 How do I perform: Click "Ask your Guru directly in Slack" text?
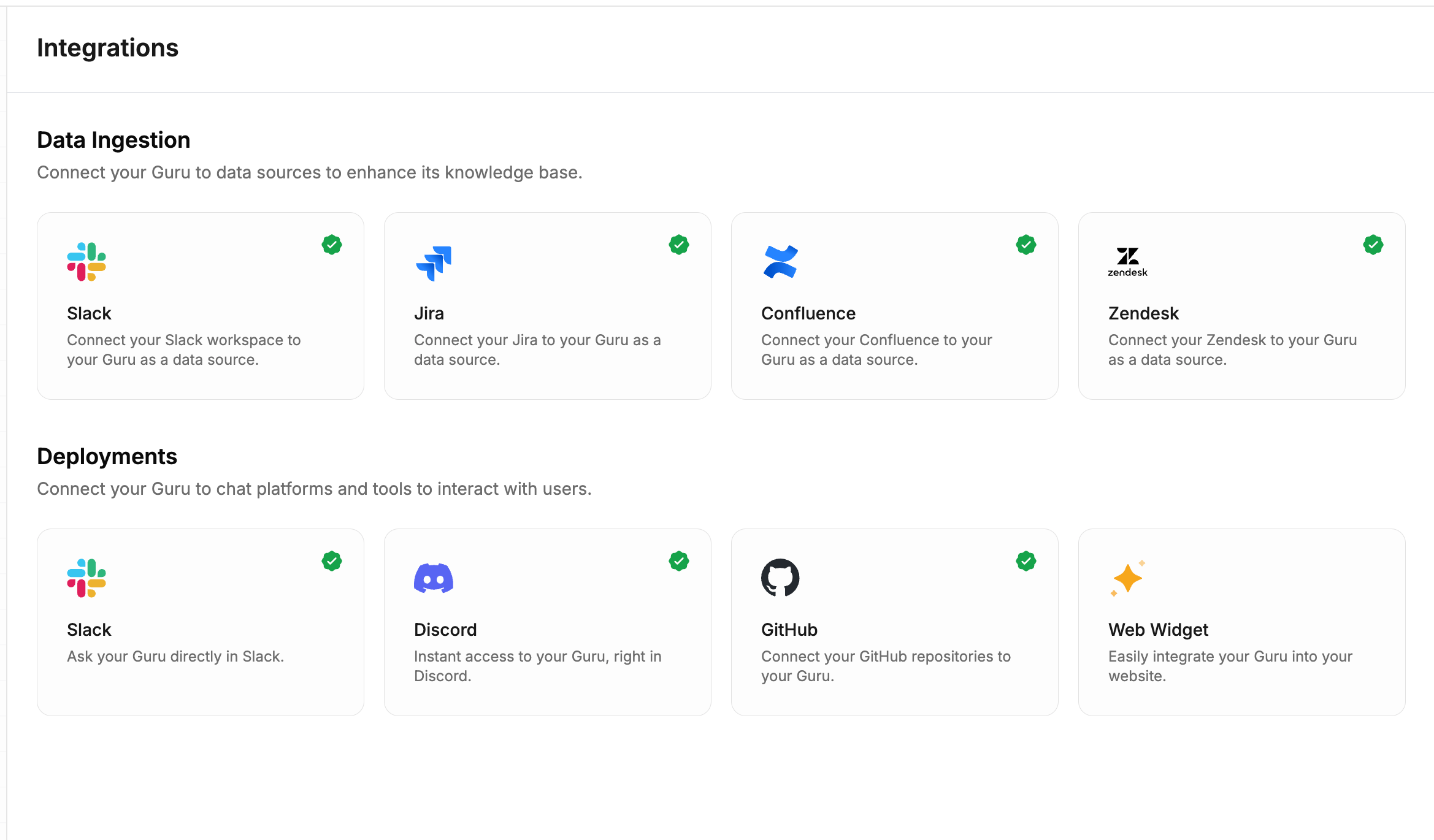pos(175,656)
